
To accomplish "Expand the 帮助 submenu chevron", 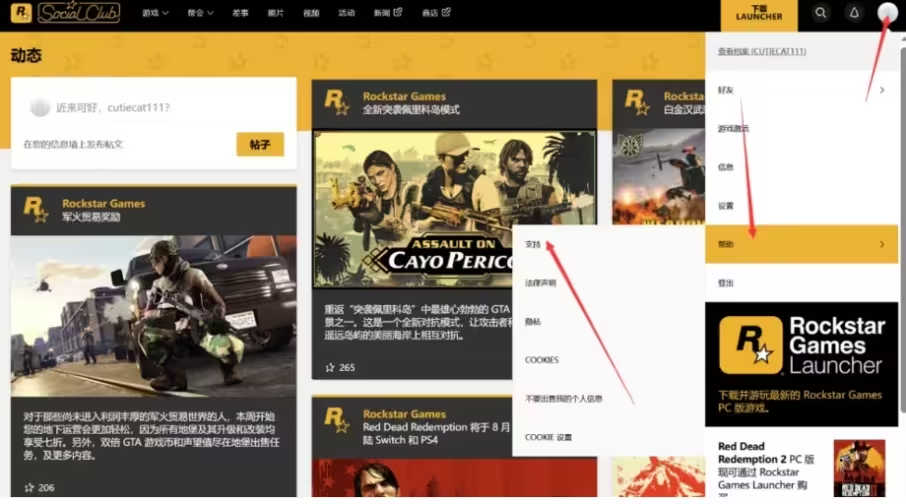I will (882, 244).
